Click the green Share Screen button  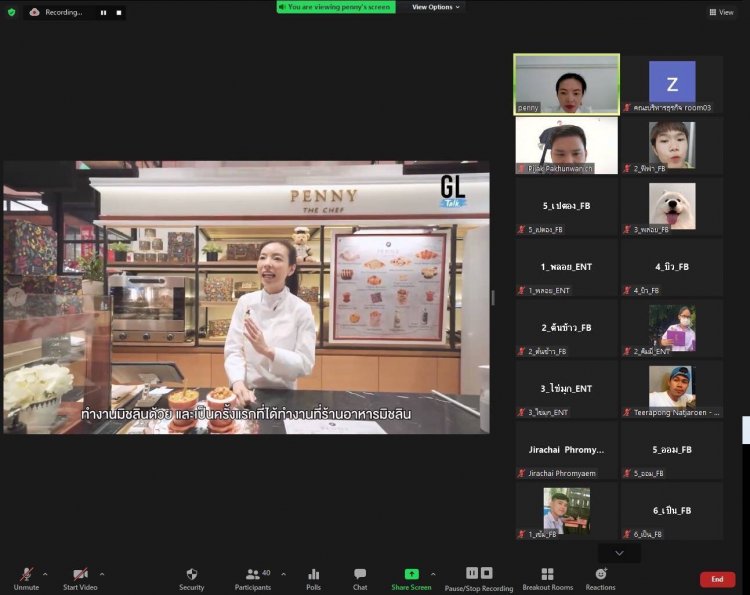tap(411, 578)
